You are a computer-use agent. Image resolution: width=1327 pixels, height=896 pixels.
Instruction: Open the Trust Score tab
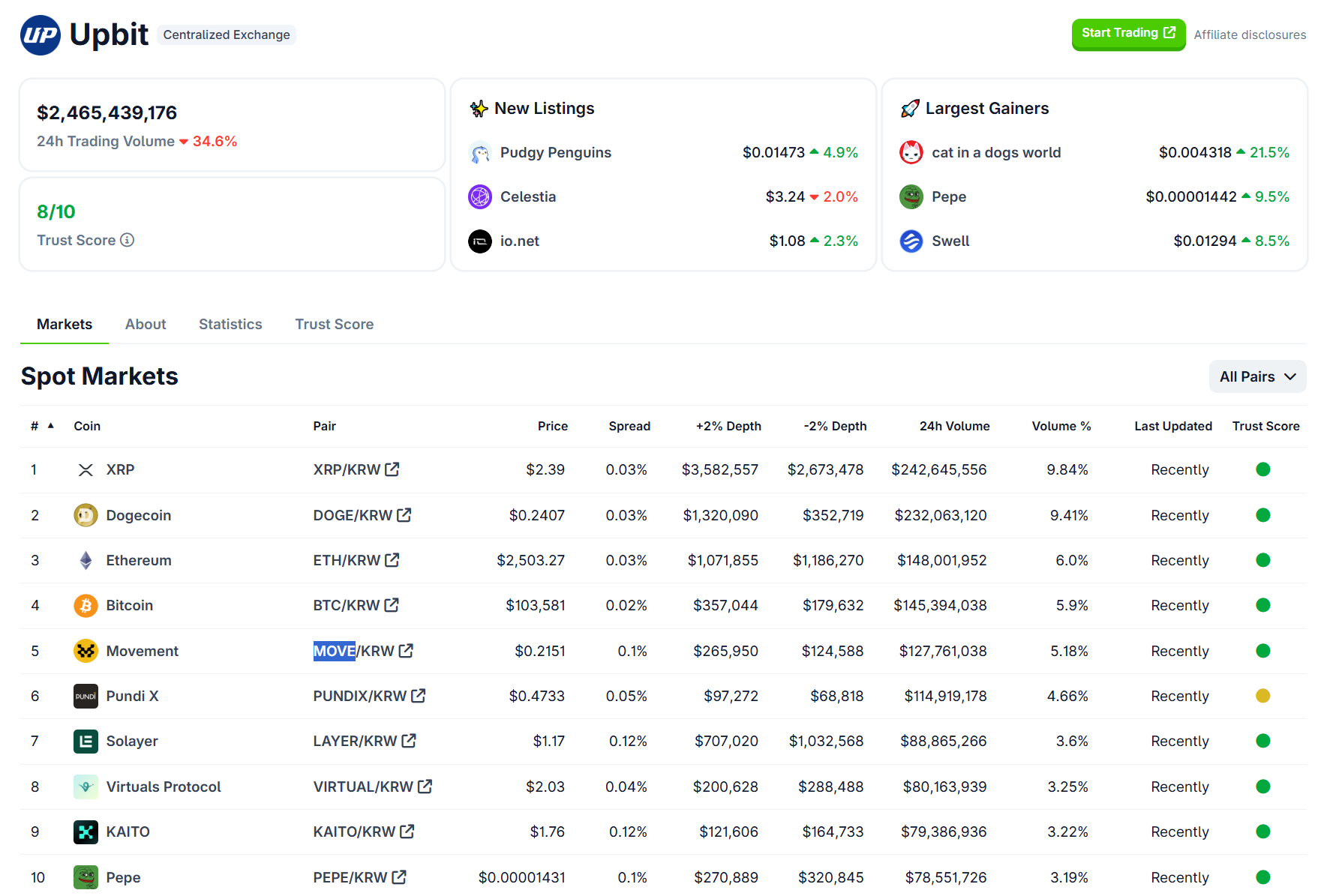(335, 325)
